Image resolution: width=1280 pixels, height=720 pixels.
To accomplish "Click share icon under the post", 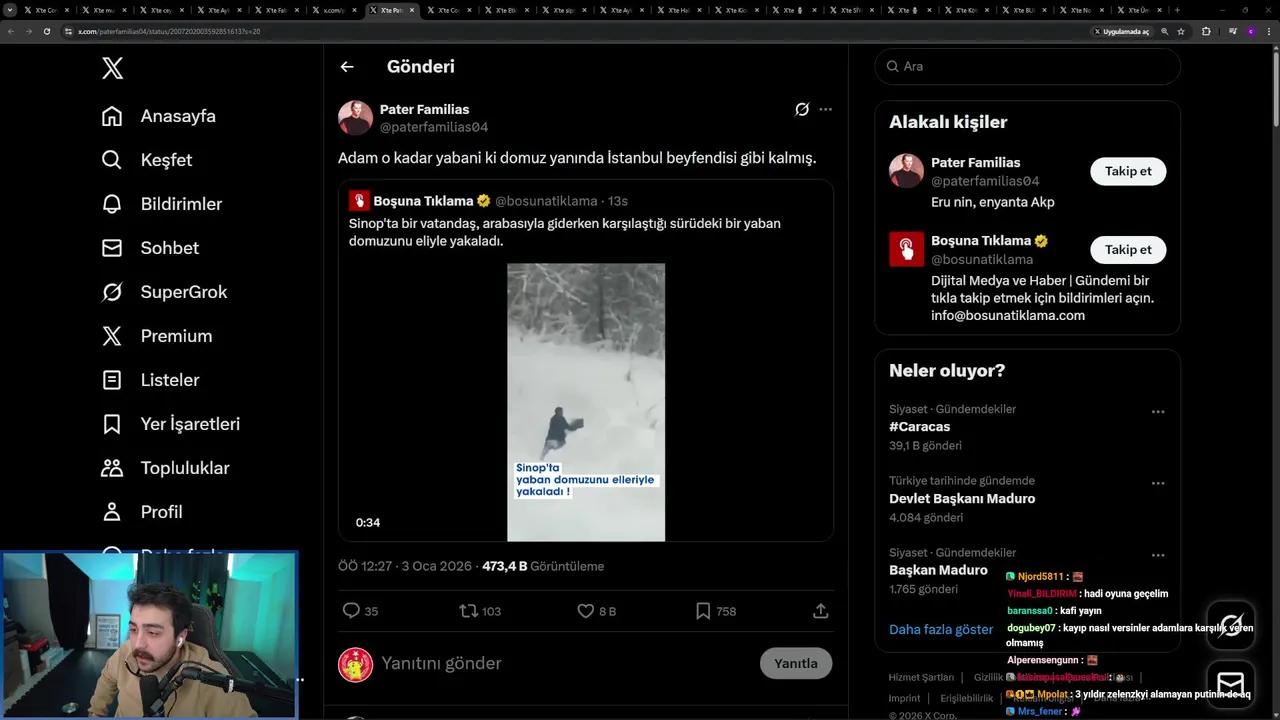I will click(821, 610).
